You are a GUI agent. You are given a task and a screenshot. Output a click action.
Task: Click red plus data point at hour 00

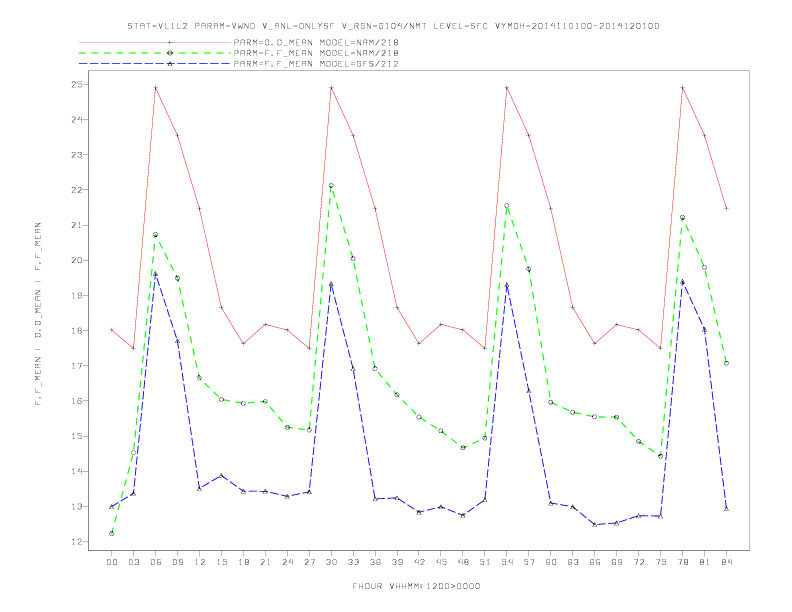(x=112, y=330)
